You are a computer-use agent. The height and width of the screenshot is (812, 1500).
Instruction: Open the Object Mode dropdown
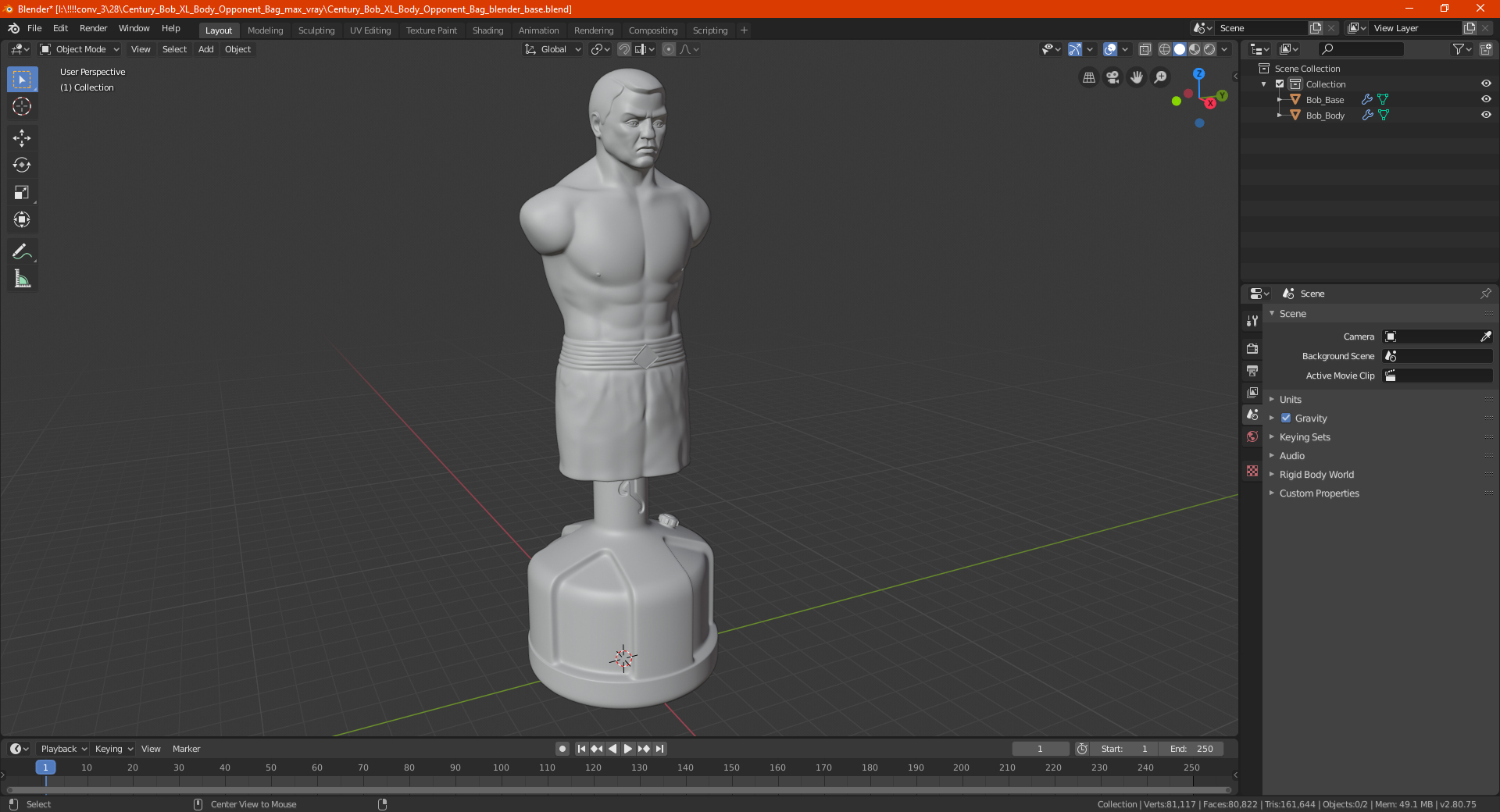click(80, 49)
